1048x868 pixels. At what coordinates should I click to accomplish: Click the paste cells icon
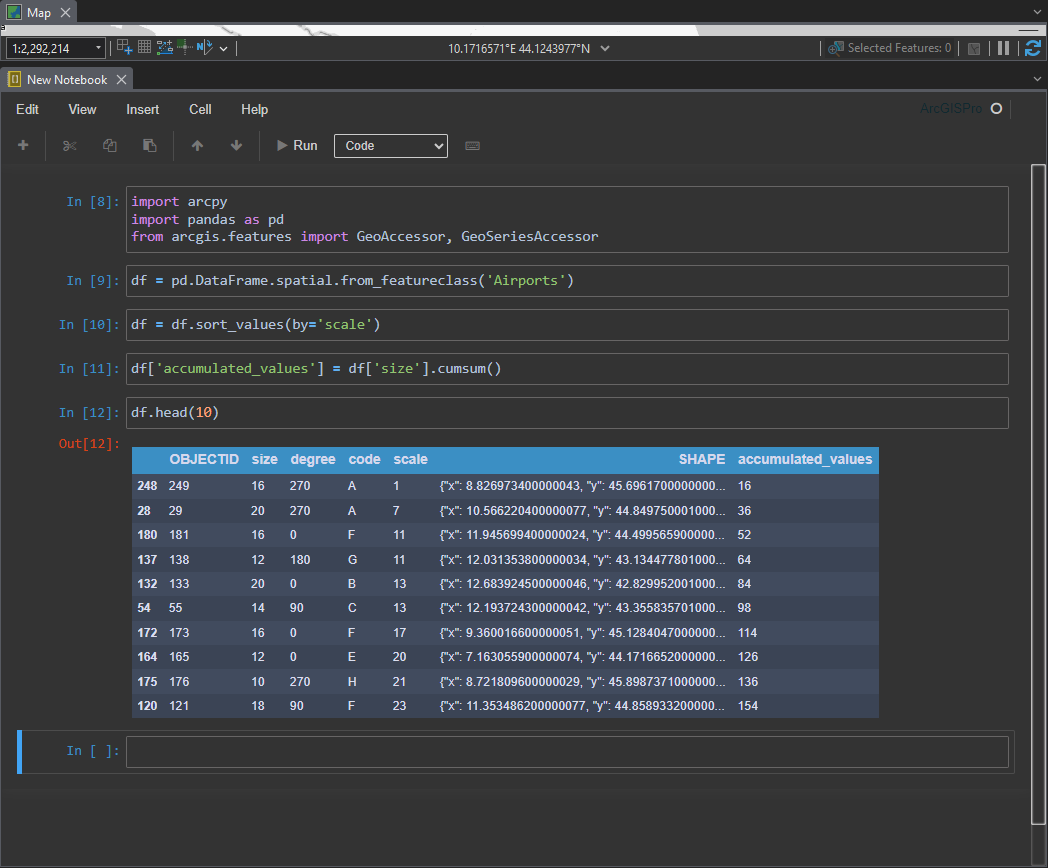150,146
